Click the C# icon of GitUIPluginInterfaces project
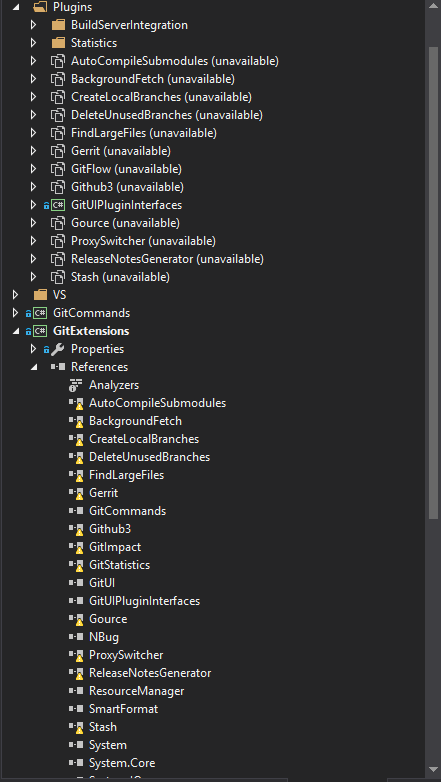Image resolution: width=441 pixels, height=782 pixels. 58,205
